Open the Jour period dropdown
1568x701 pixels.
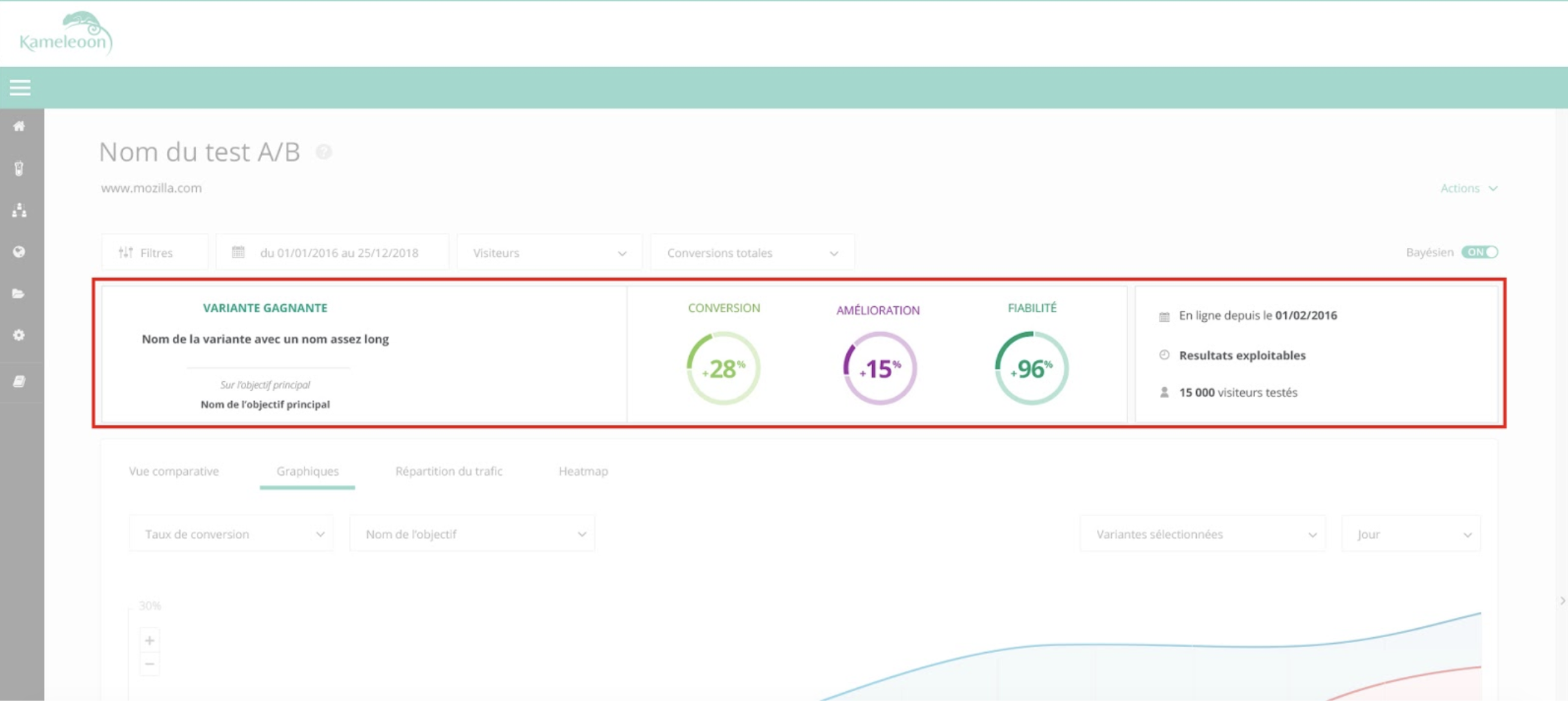tap(1412, 534)
